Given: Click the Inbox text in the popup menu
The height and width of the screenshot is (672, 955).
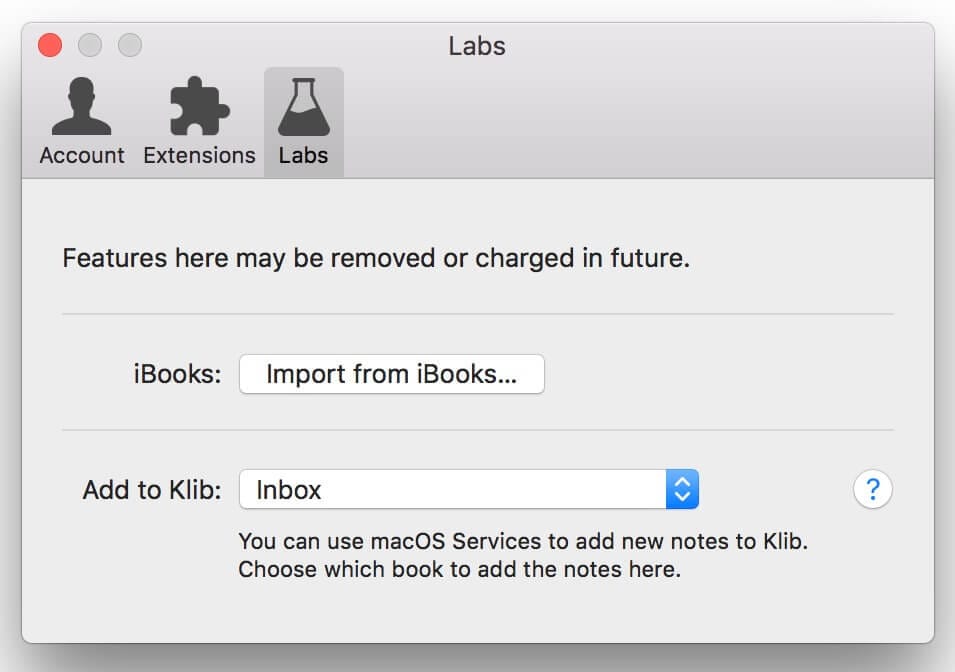Looking at the screenshot, I should click(x=289, y=490).
